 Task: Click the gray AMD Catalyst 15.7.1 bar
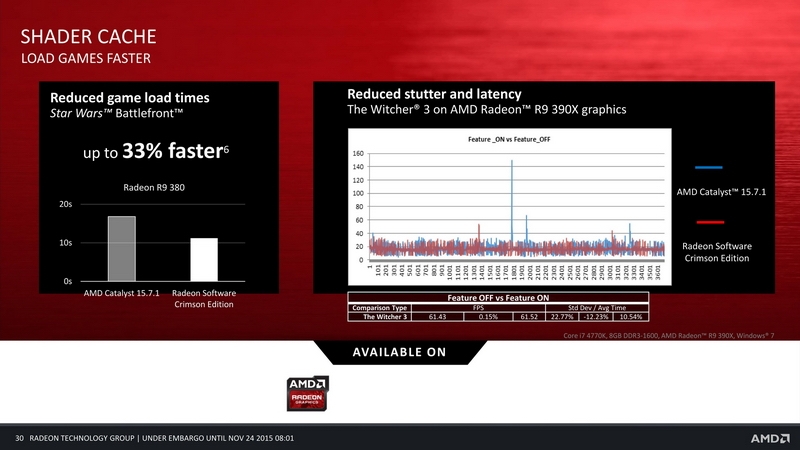pyautogui.click(x=122, y=248)
